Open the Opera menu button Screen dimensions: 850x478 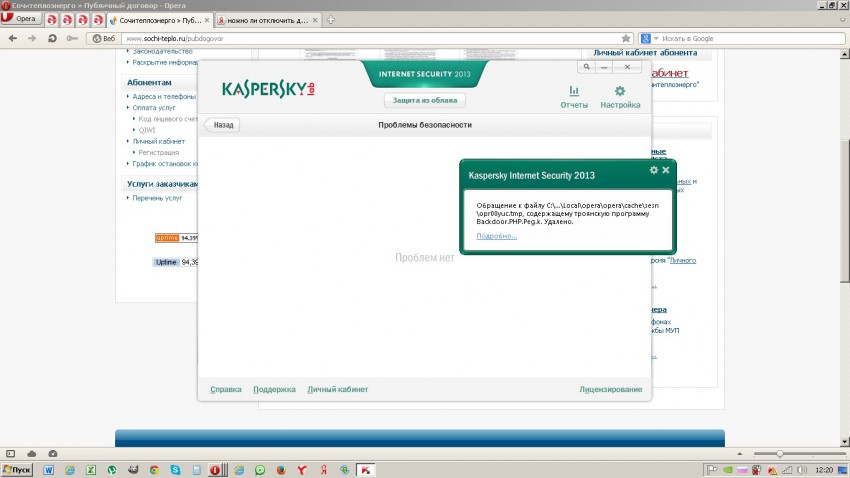pyautogui.click(x=21, y=20)
